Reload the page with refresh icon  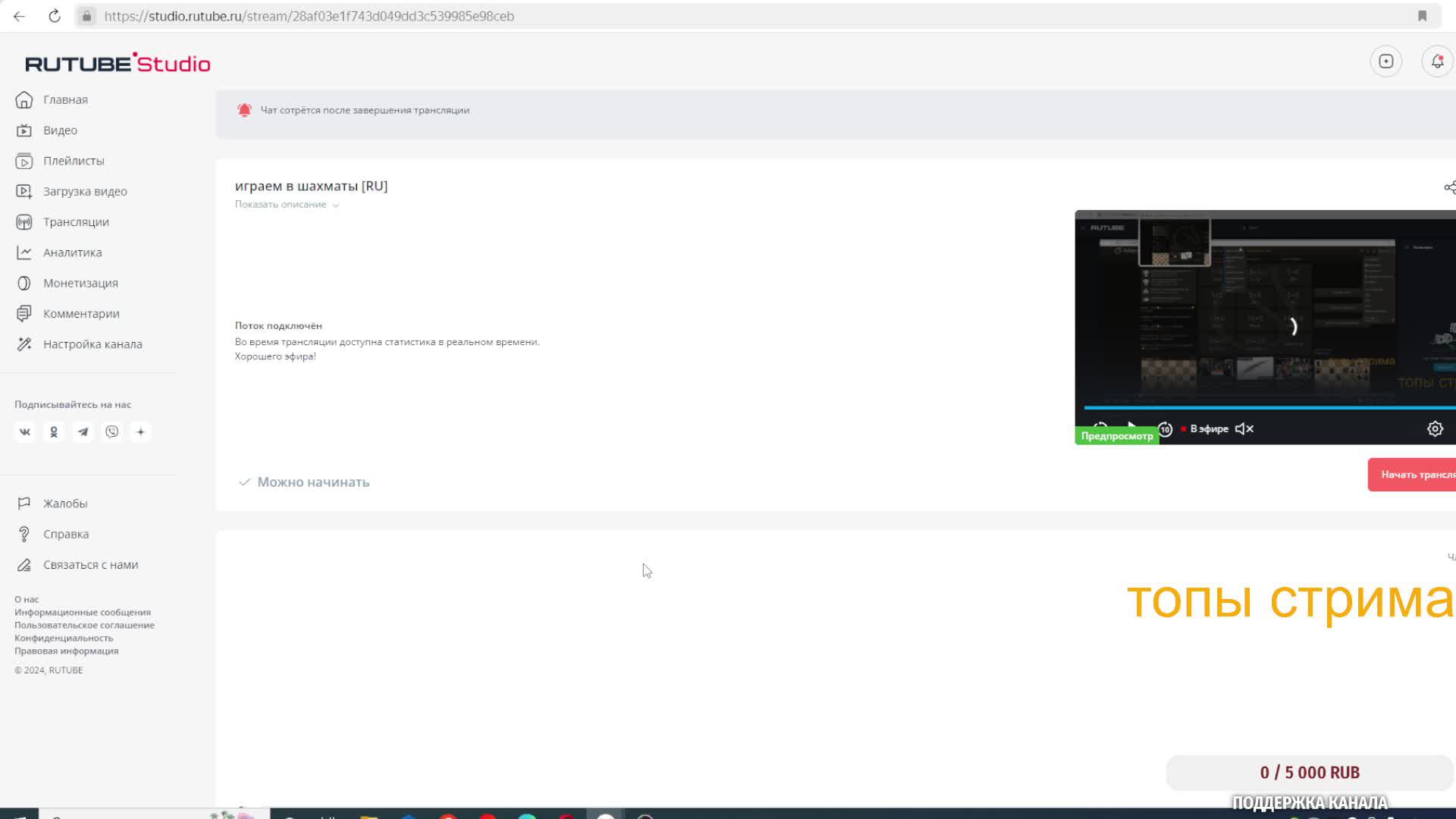[x=55, y=16]
